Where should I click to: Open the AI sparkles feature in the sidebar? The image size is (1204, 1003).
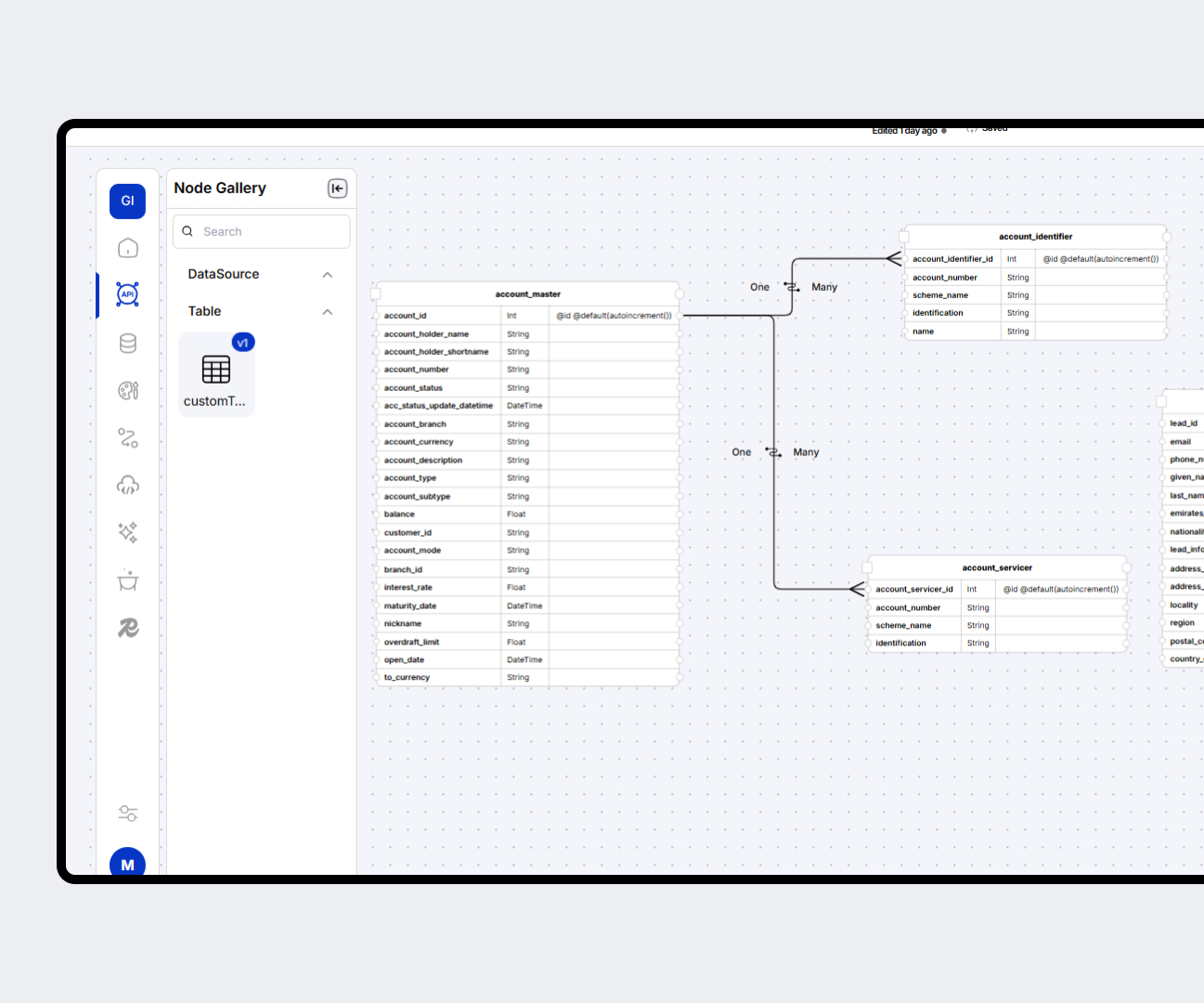(x=127, y=532)
